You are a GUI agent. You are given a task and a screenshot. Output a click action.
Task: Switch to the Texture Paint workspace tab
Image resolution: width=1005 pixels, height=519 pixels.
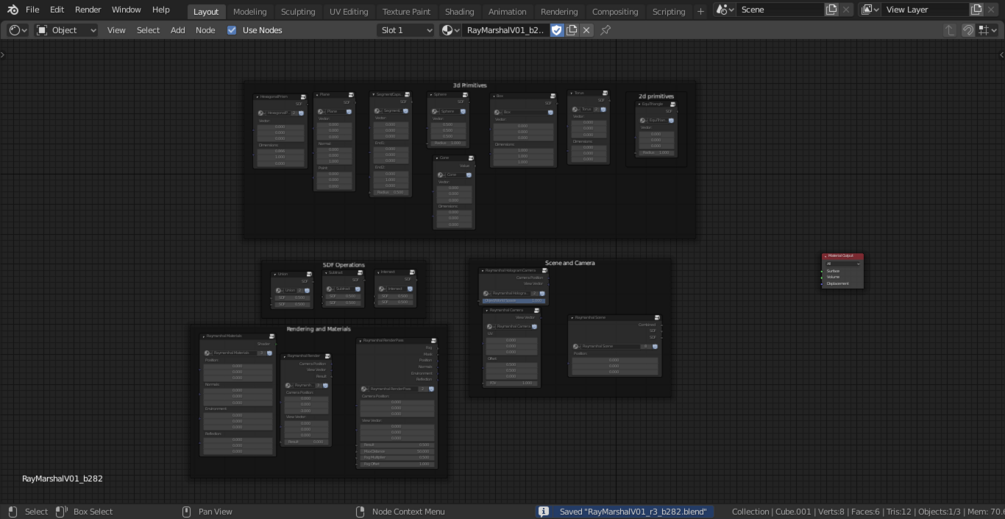pos(406,12)
